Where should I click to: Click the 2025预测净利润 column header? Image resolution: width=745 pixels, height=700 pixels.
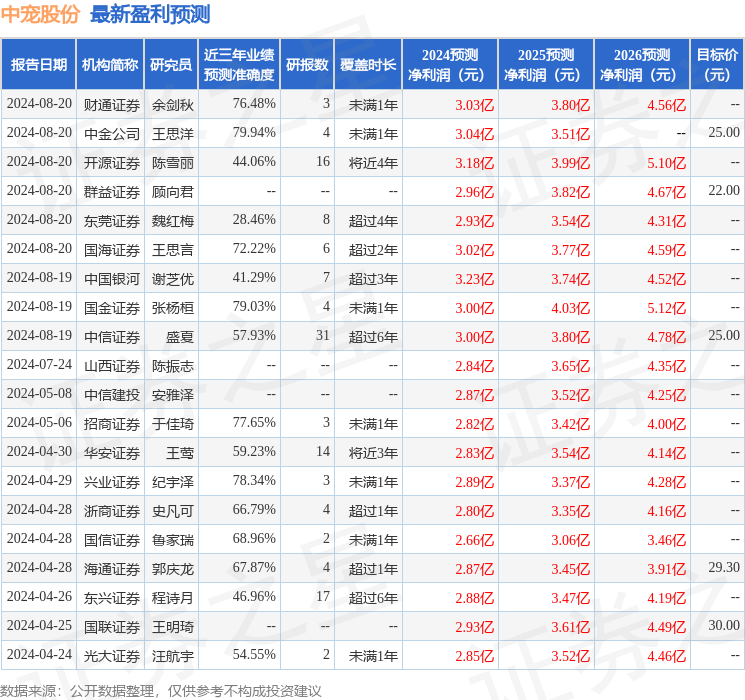546,65
